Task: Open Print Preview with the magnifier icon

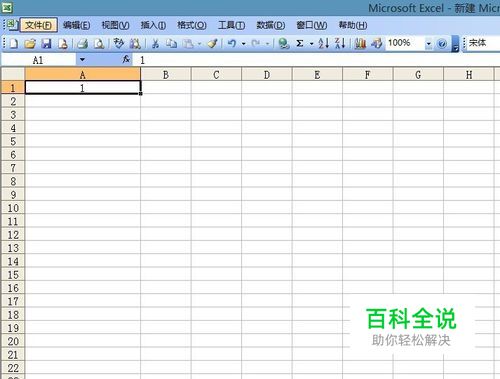Action: click(x=99, y=43)
